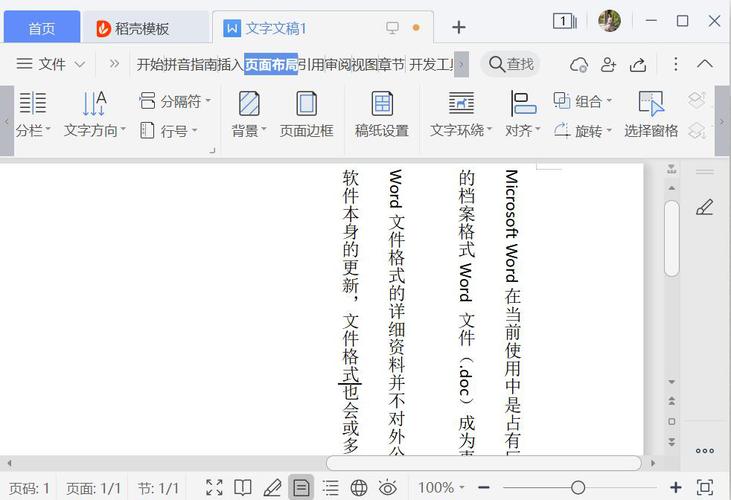This screenshot has height=500, width=731.
Task: Open the 对齐 align tool
Action: [x=523, y=115]
